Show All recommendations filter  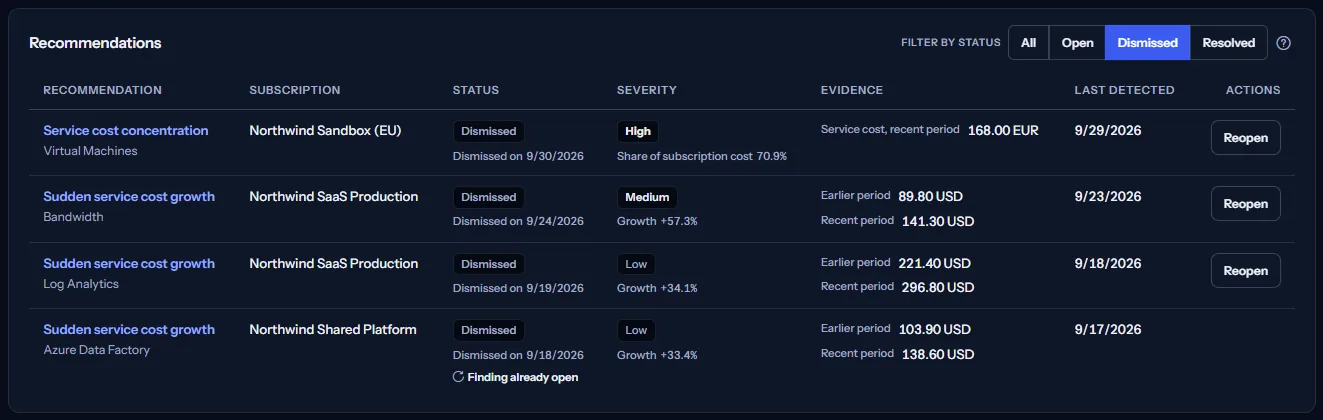click(1028, 43)
